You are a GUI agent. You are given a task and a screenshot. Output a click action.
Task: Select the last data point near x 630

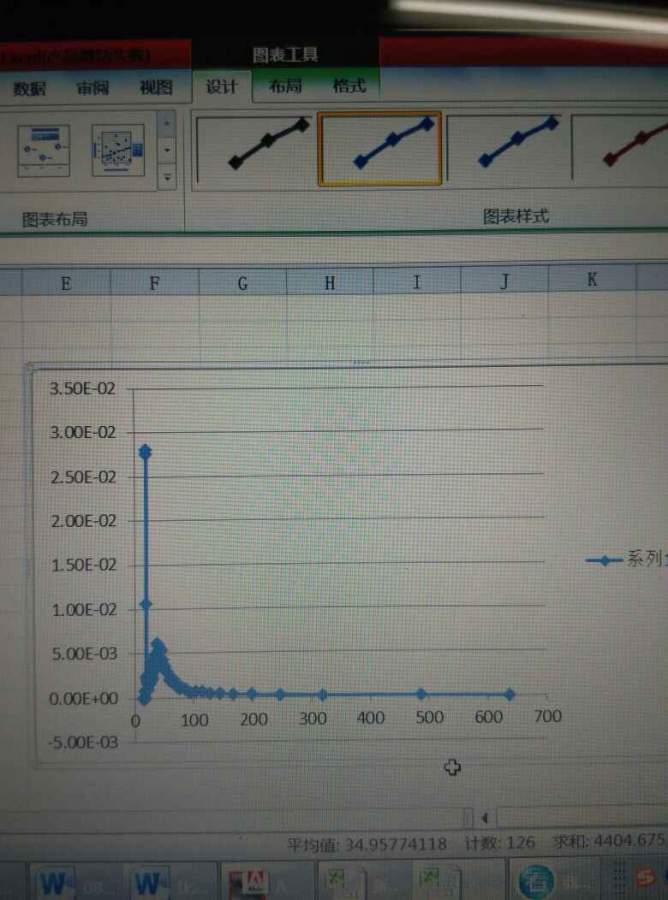[510, 694]
